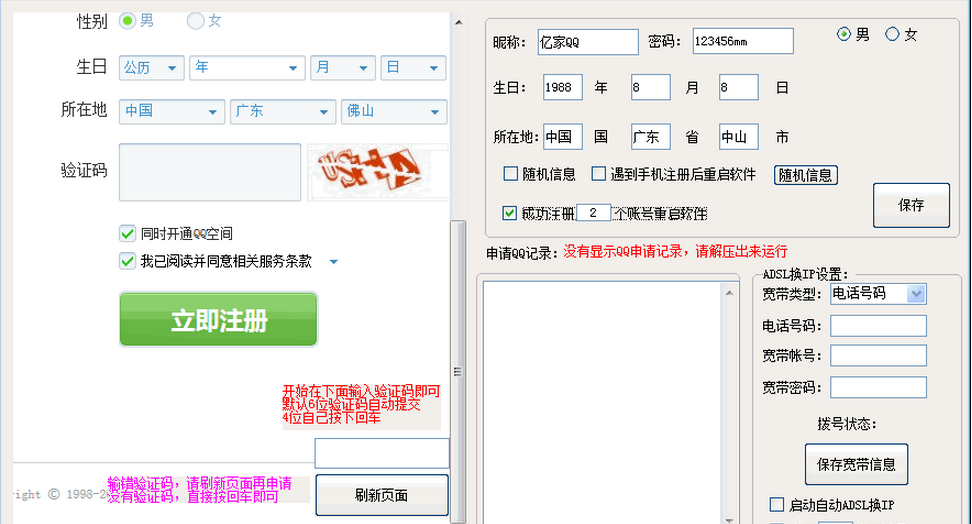Click the city field showing 中山
Viewport: 972px width, 524px height.
(738, 136)
